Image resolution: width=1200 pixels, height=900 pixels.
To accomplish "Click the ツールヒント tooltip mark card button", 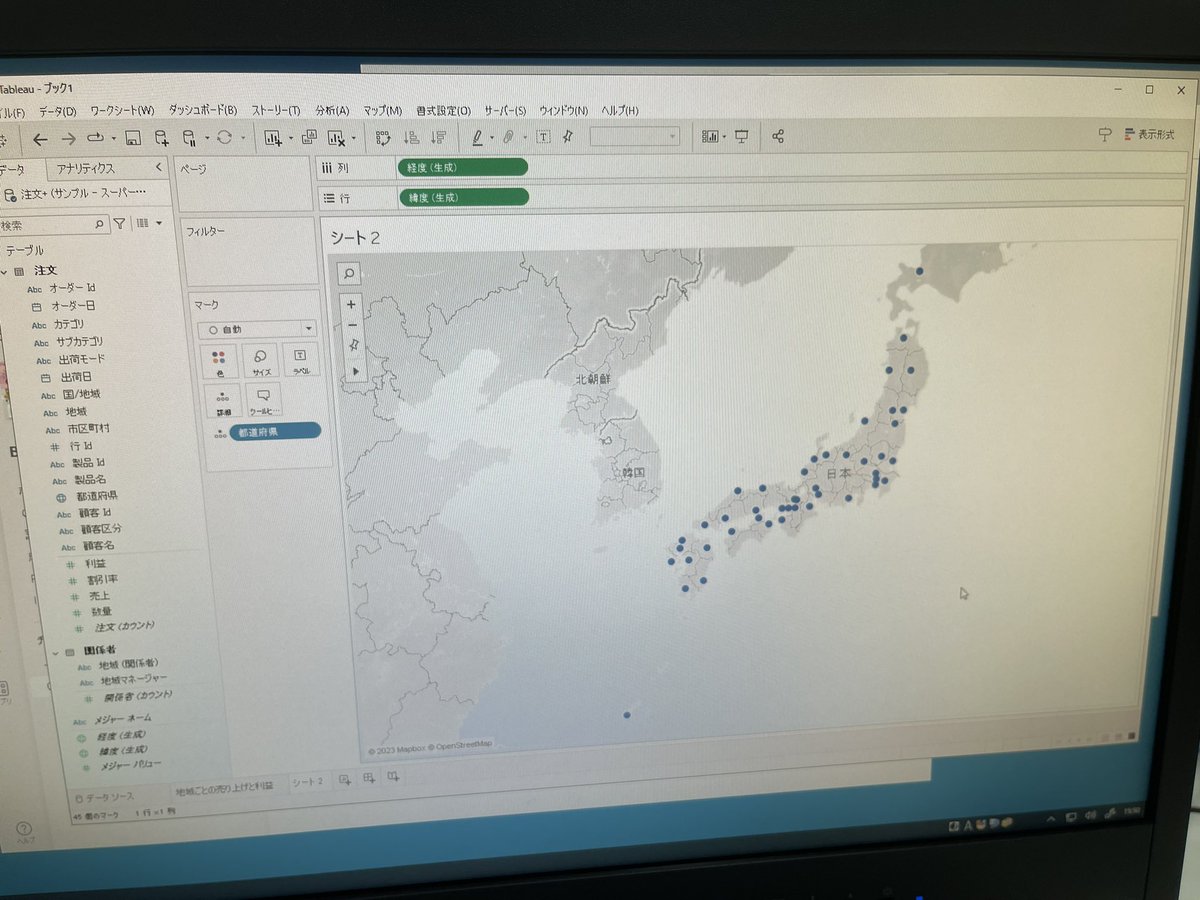I will pyautogui.click(x=264, y=401).
